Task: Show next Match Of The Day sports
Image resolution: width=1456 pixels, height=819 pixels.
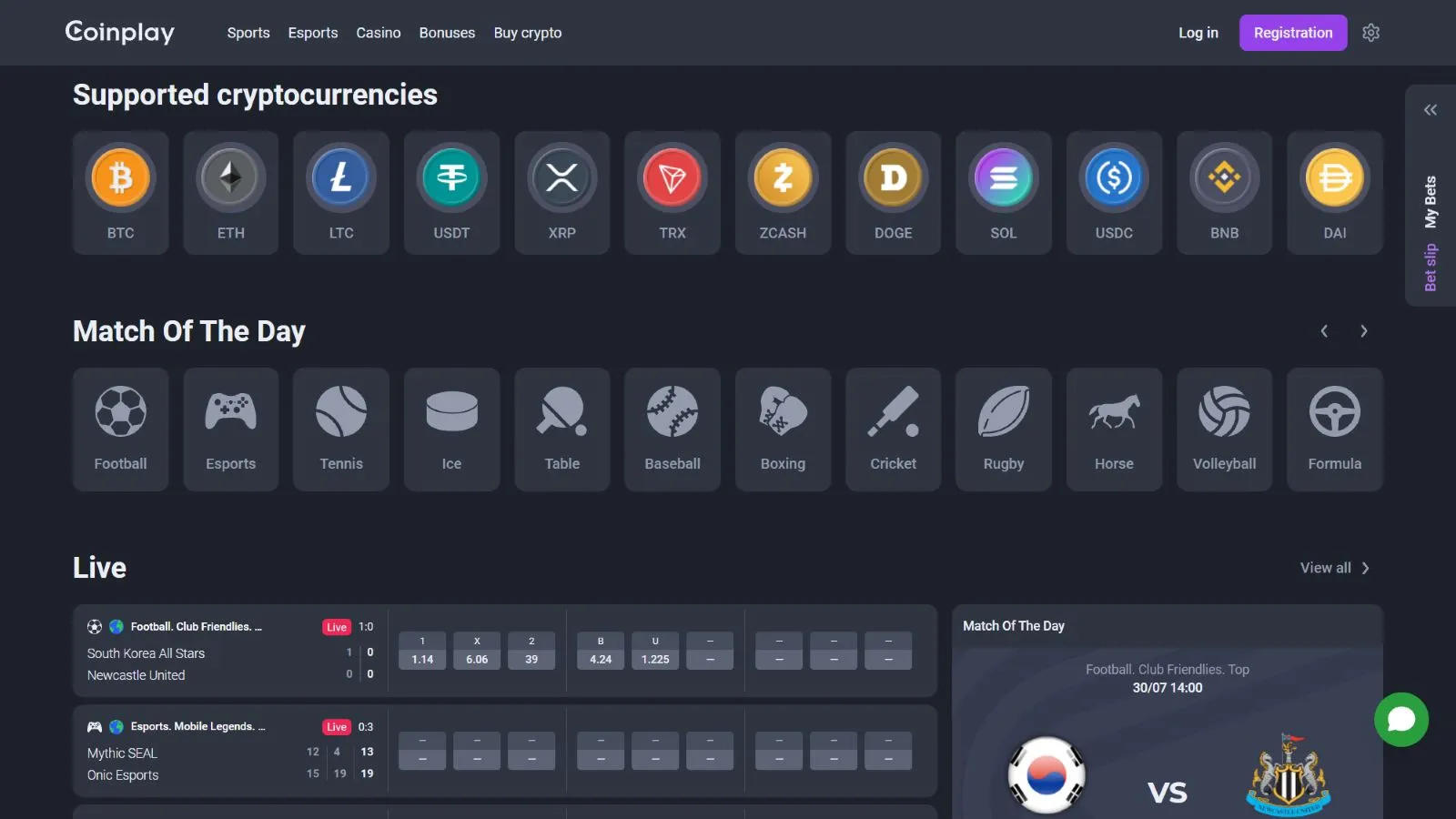Action: (1363, 331)
